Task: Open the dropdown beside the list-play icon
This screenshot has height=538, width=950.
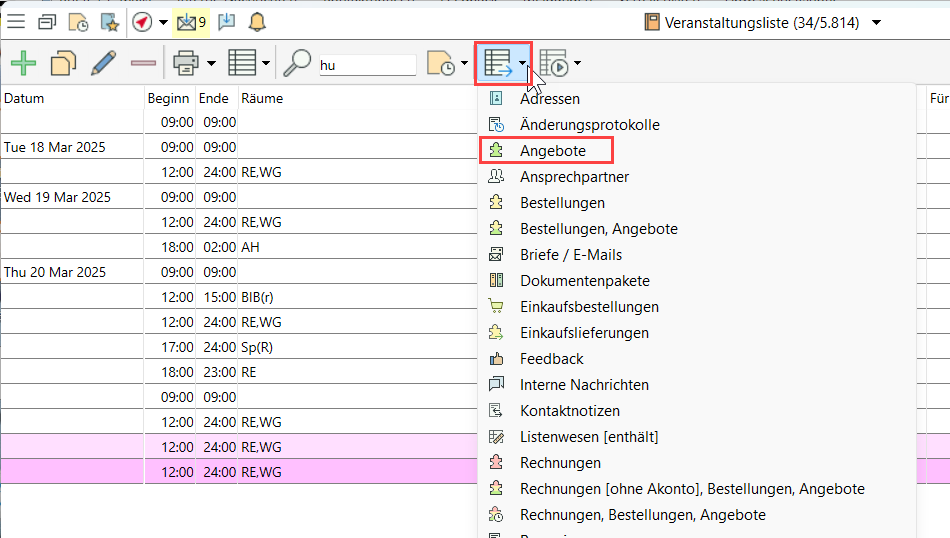Action: tap(577, 65)
